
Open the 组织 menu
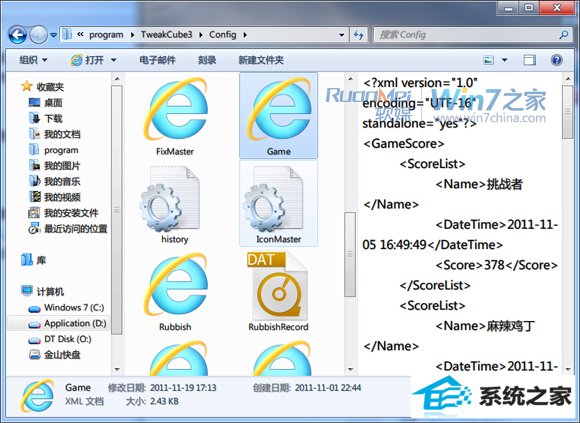[x=33, y=60]
